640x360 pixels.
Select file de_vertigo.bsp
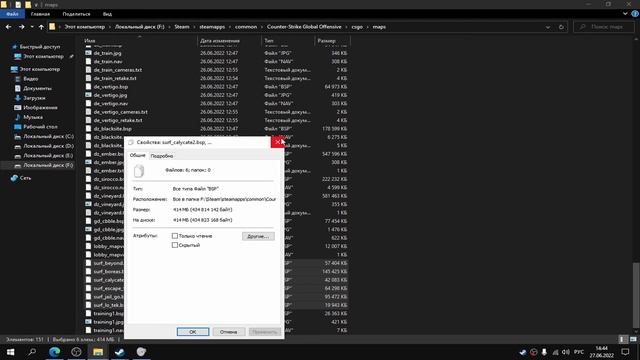click(111, 87)
